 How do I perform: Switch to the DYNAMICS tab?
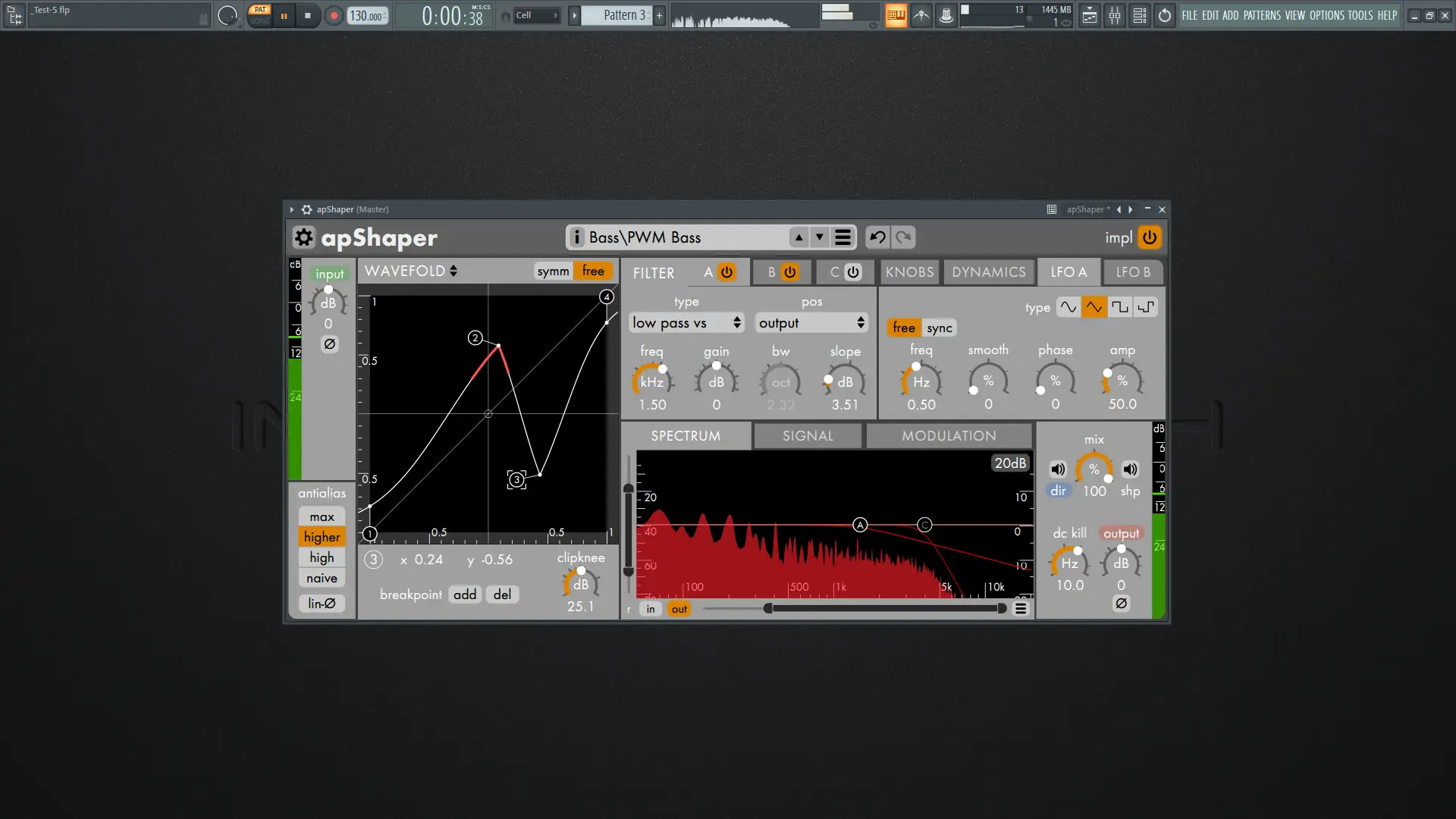pyautogui.click(x=988, y=272)
